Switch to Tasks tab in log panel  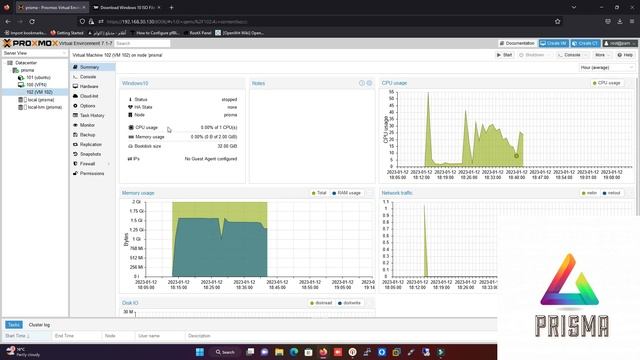click(13, 325)
